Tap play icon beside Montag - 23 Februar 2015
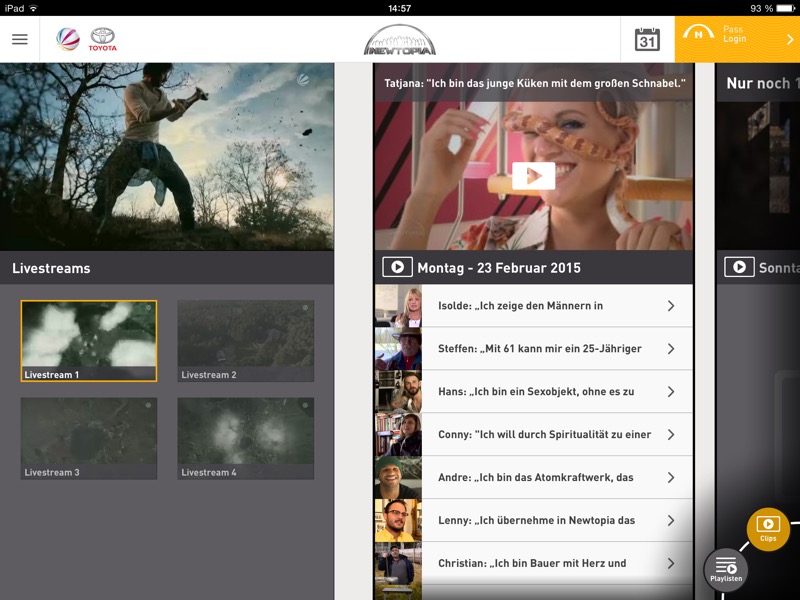Image resolution: width=800 pixels, height=600 pixels. pos(397,267)
